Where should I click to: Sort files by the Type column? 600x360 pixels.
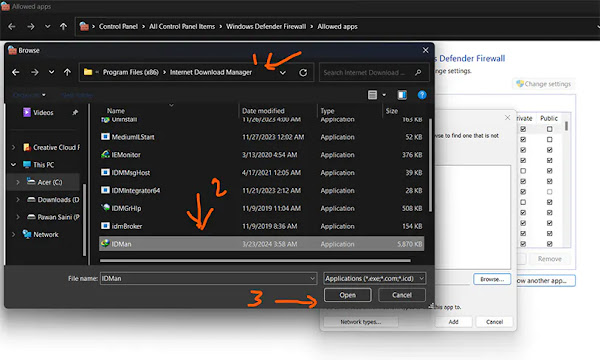pyautogui.click(x=328, y=111)
